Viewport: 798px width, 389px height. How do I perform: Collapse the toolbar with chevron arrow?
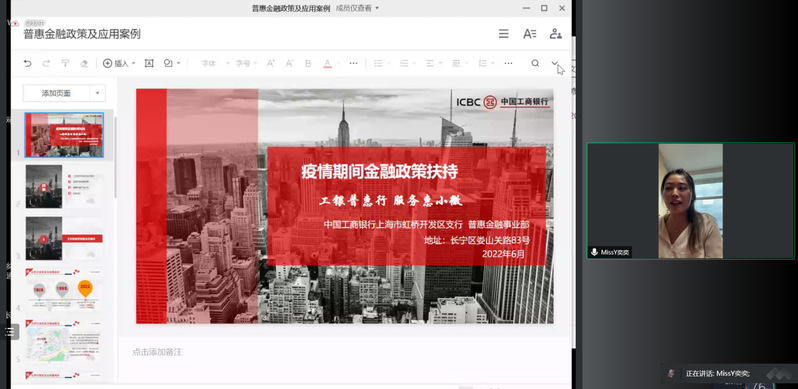tap(555, 63)
